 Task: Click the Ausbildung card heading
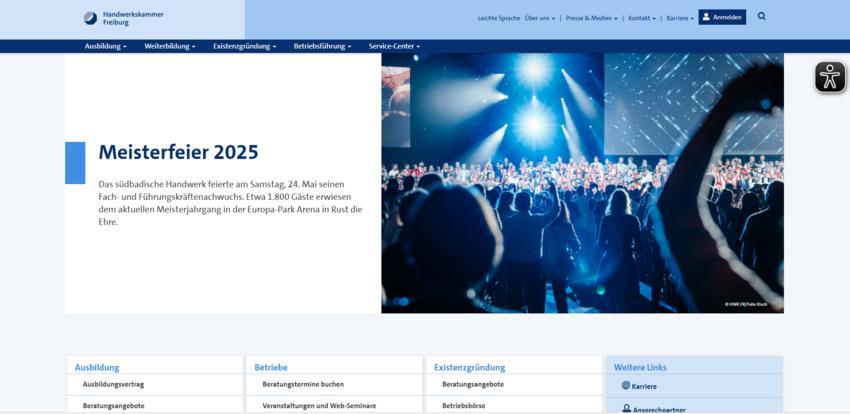click(97, 367)
